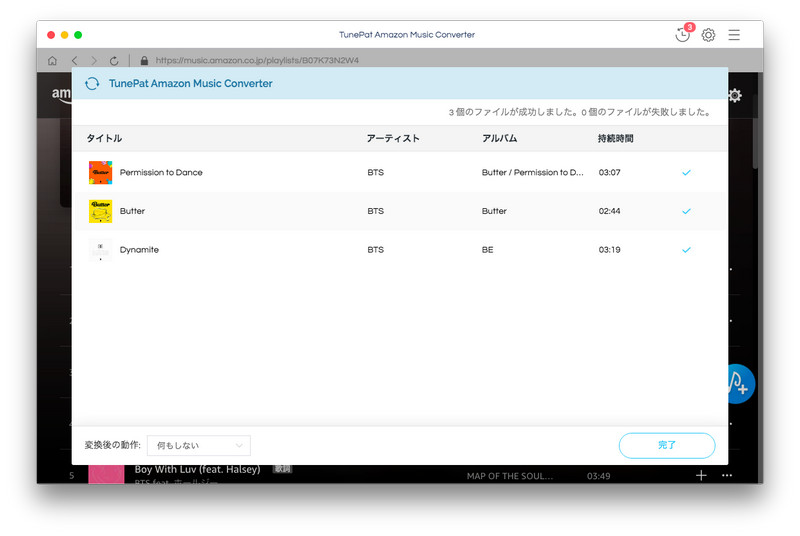Minimize the window with the yellow button

[64, 35]
